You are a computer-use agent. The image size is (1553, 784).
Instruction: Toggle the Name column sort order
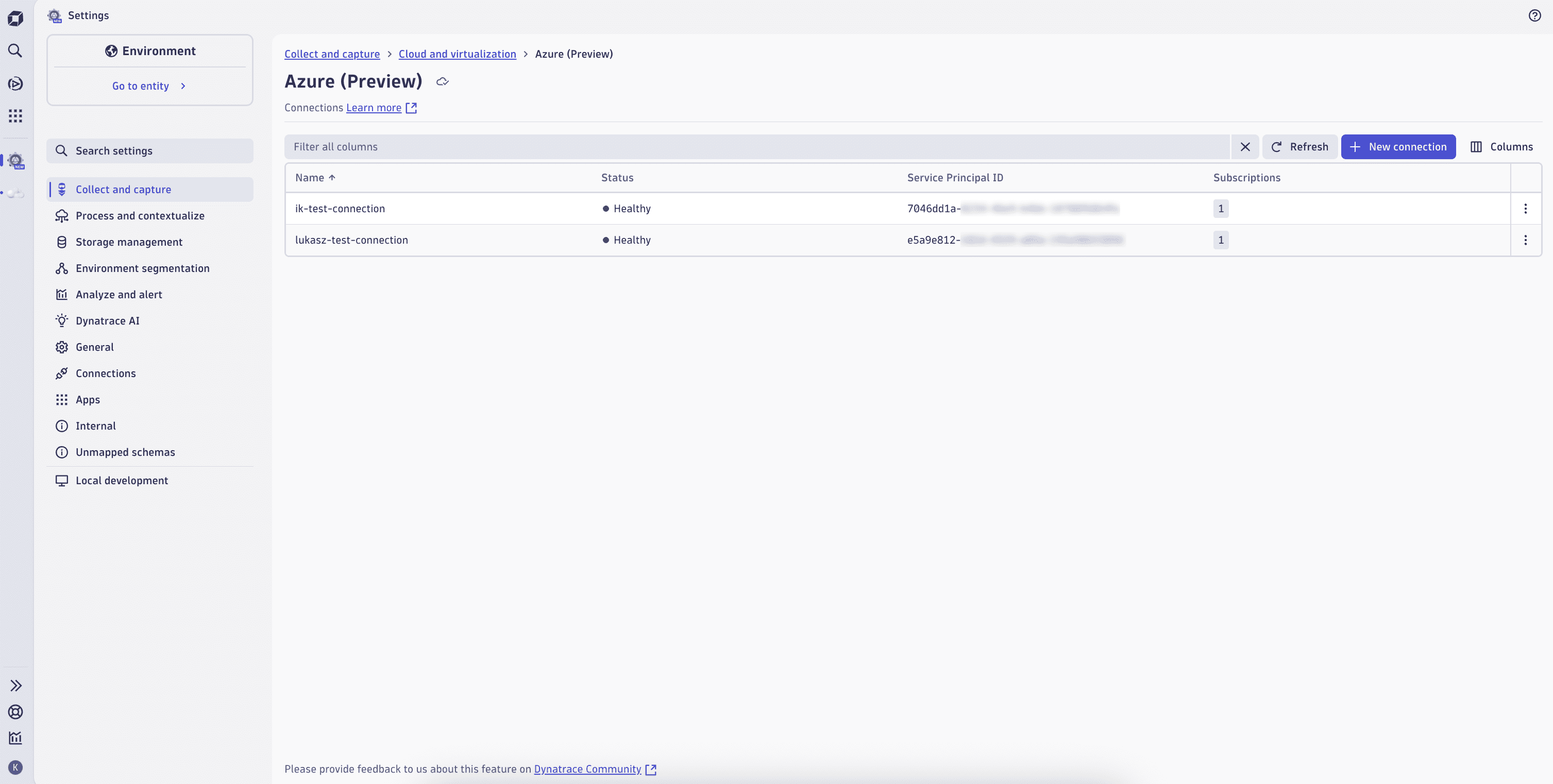pos(316,177)
